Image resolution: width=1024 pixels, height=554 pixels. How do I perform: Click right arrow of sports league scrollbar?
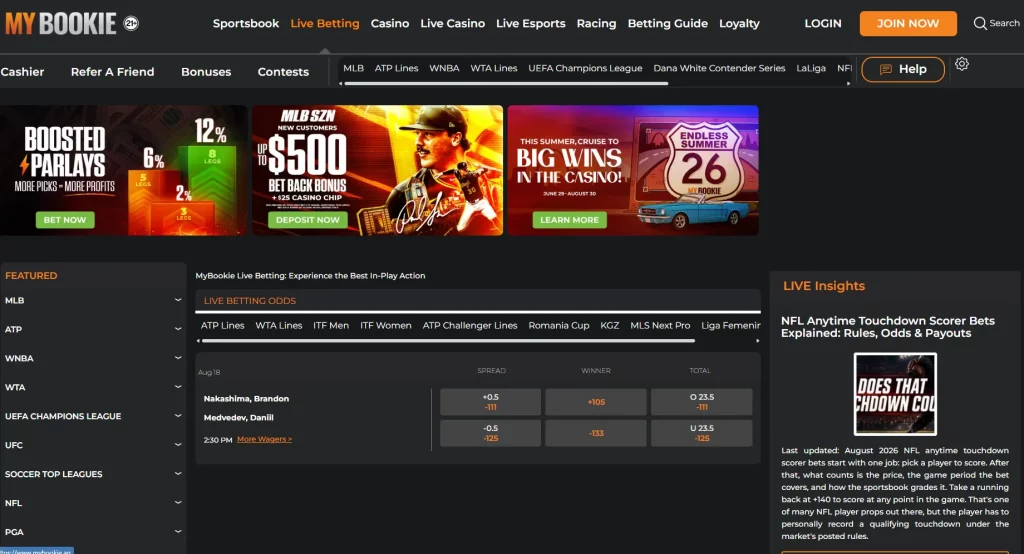(x=848, y=84)
